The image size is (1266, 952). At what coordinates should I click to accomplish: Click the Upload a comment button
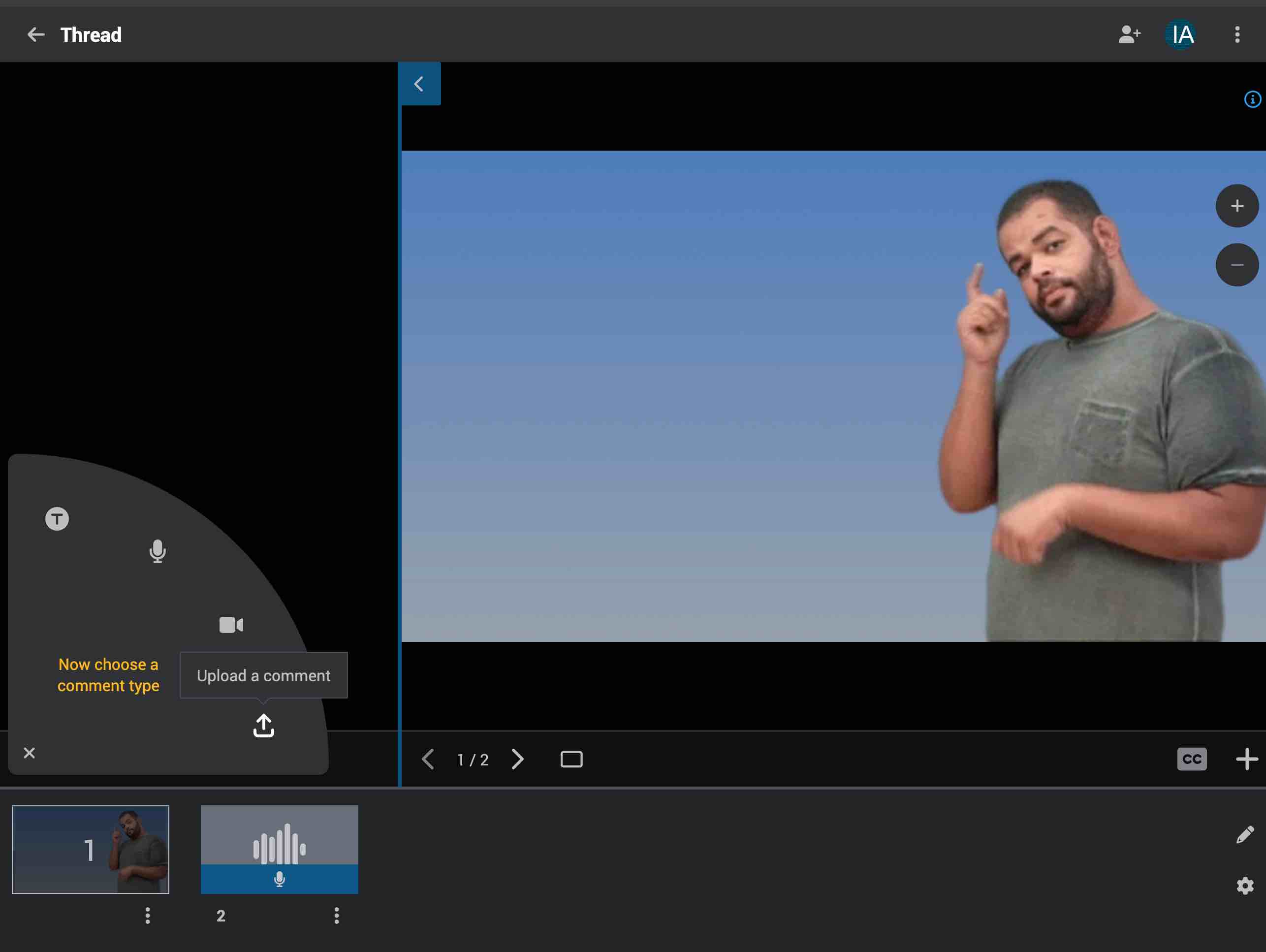[264, 675]
